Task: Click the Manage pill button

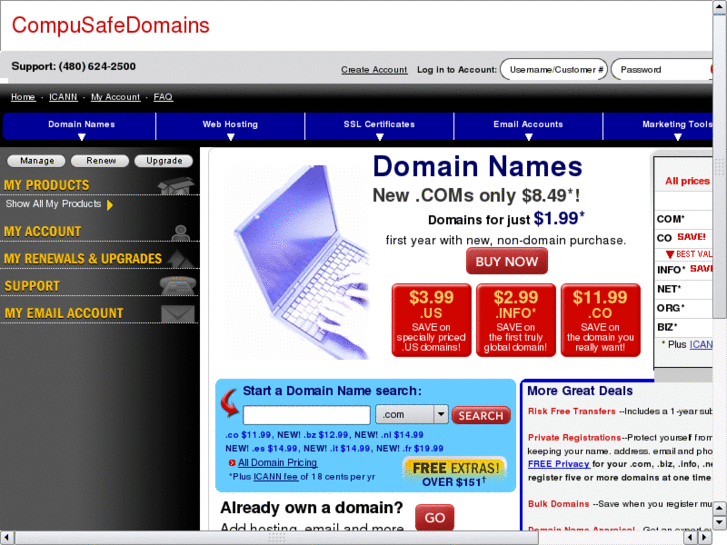Action: 37,161
